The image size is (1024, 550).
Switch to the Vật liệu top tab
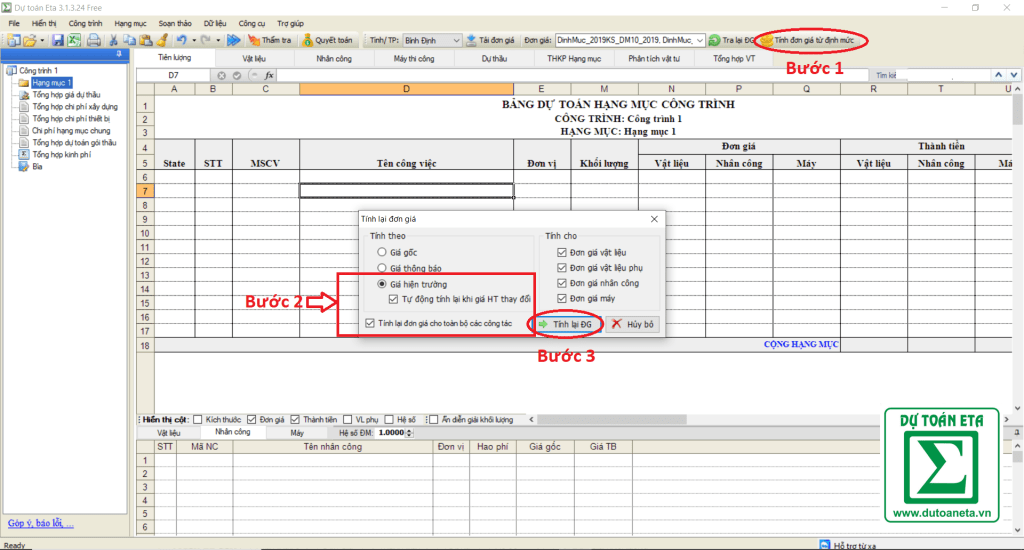[254, 59]
